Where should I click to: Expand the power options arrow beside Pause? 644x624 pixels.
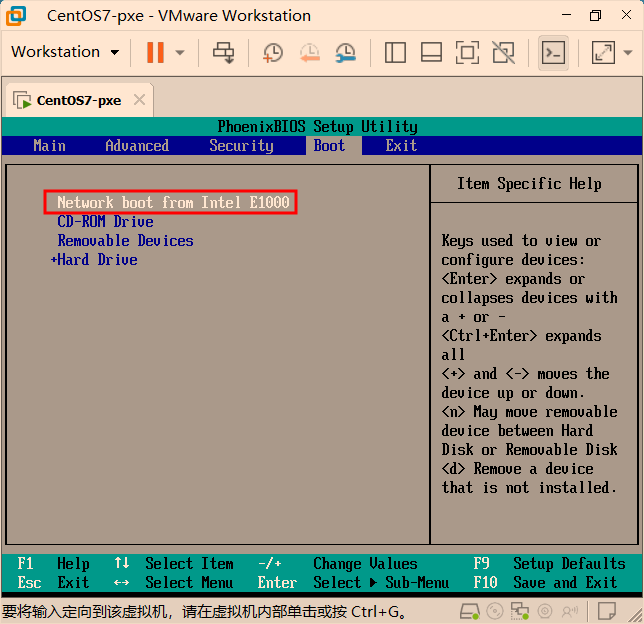180,53
